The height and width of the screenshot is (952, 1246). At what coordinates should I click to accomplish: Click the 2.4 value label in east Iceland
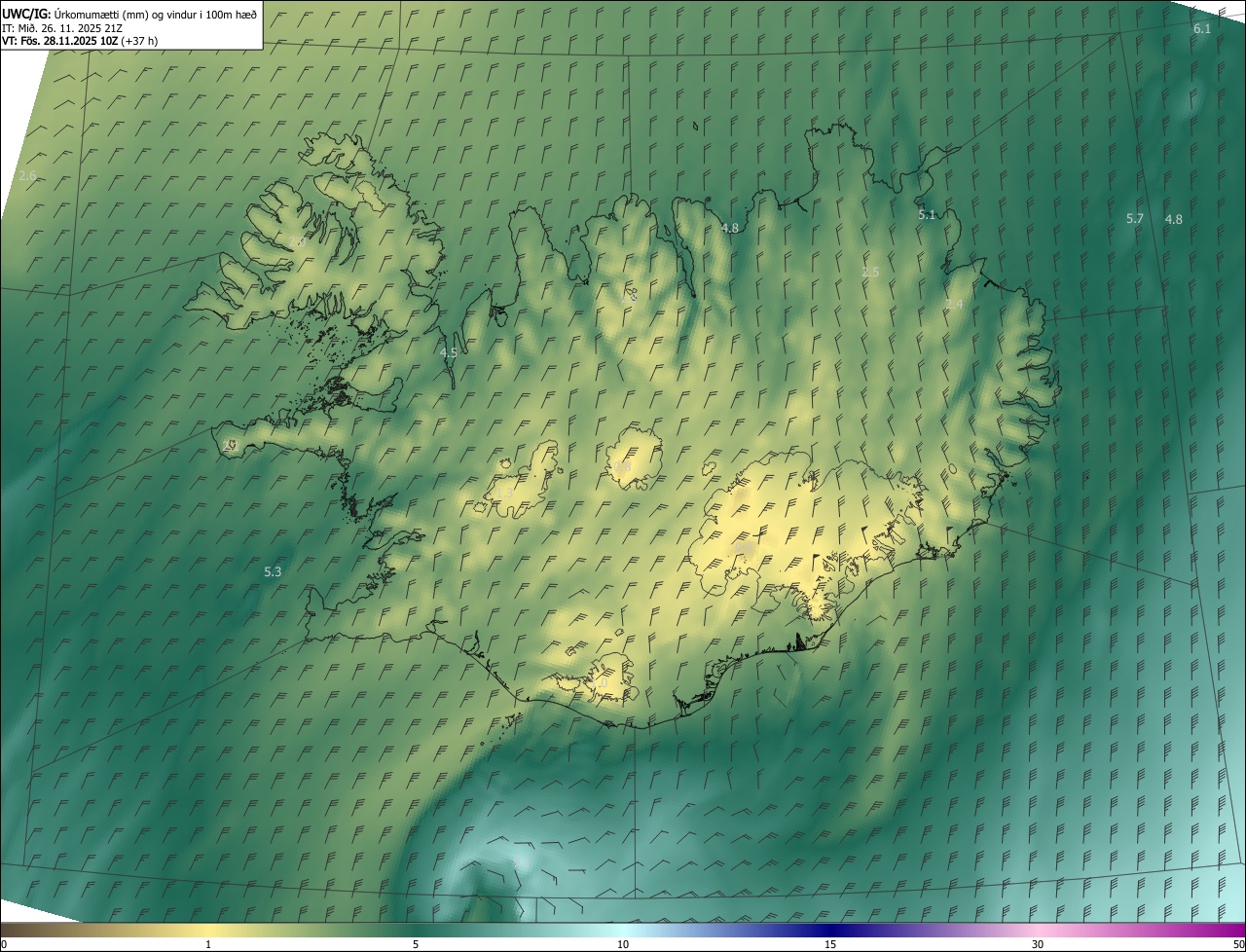tap(954, 306)
